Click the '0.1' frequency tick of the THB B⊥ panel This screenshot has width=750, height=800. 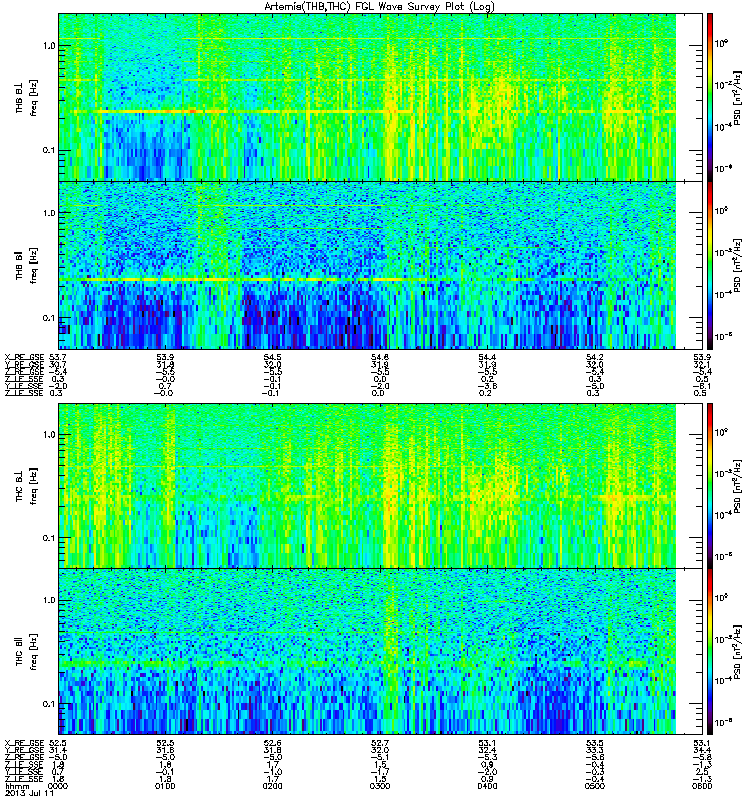click(x=49, y=151)
